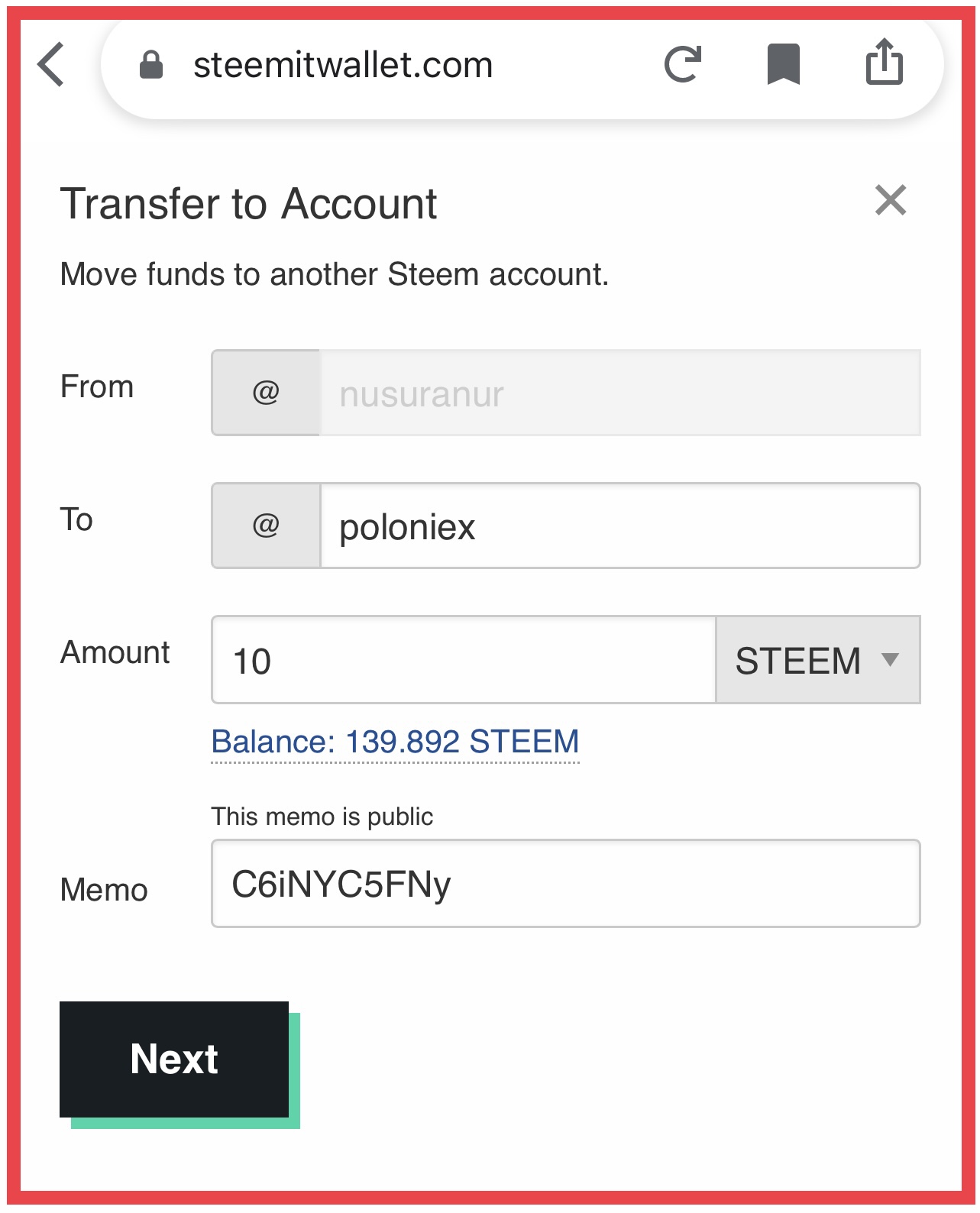Screen dimensions: 980x1213
Task: Click the @ prefix beside poloniex
Action: tap(266, 526)
